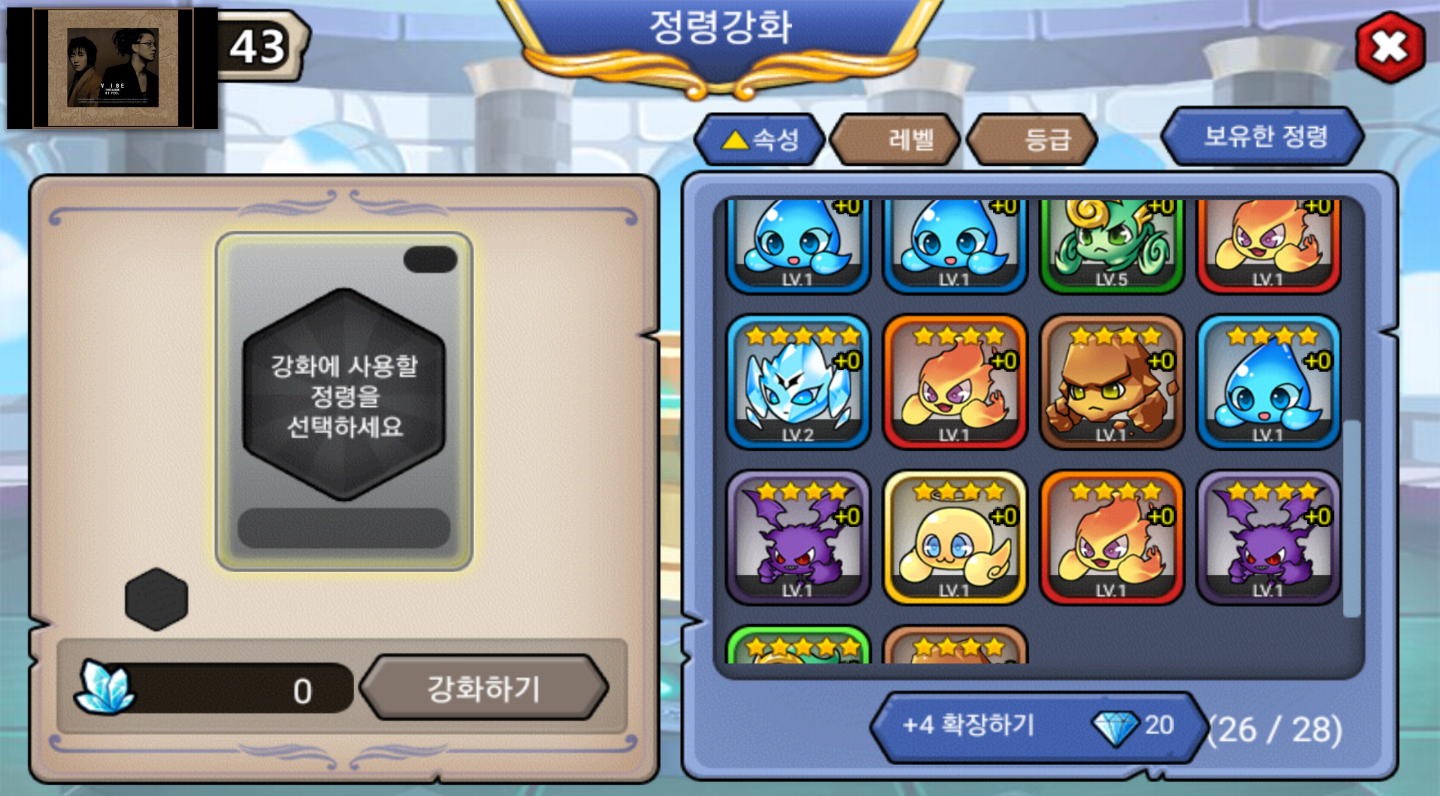1440x796 pixels.
Task: Sort spirits by 속성 attribute
Action: tap(760, 140)
